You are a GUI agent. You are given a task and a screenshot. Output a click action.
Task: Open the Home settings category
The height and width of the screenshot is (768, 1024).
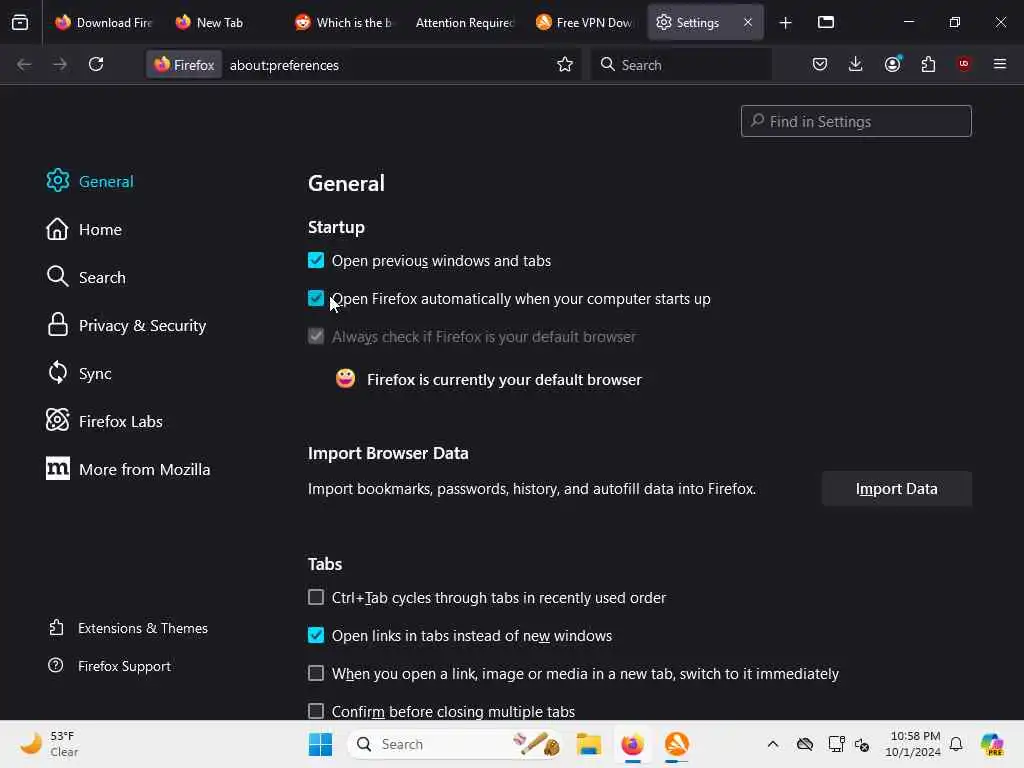click(84, 229)
